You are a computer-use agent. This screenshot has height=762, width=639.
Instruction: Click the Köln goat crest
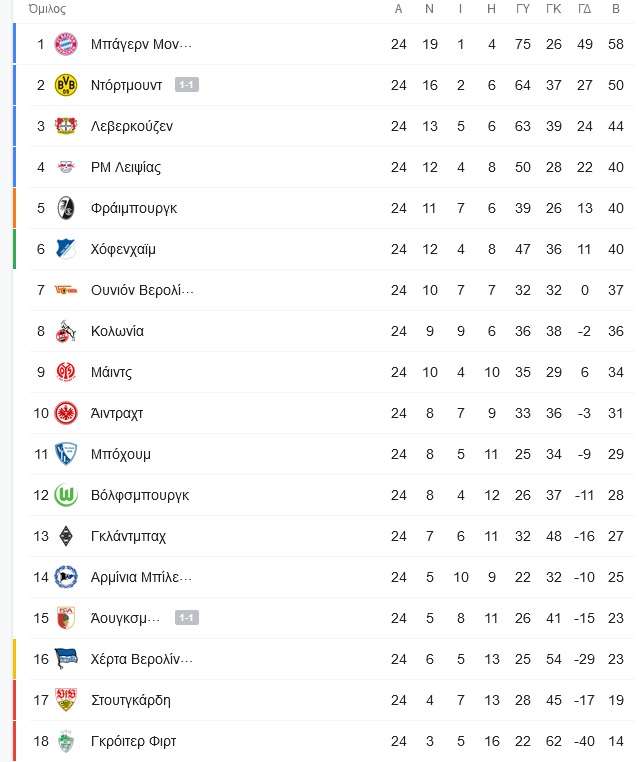click(66, 331)
